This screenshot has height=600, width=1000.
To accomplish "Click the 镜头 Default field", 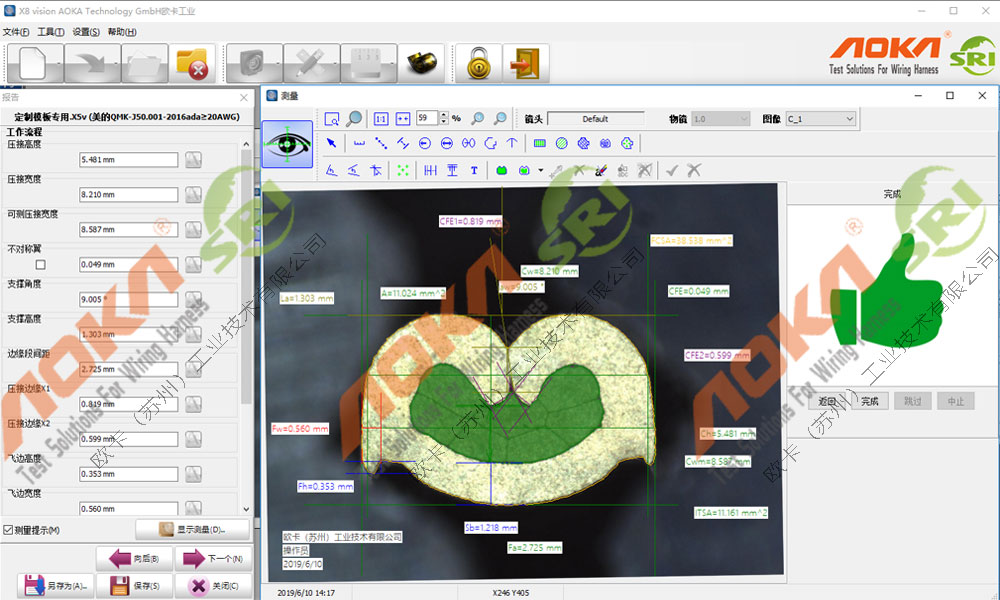I will (x=595, y=119).
